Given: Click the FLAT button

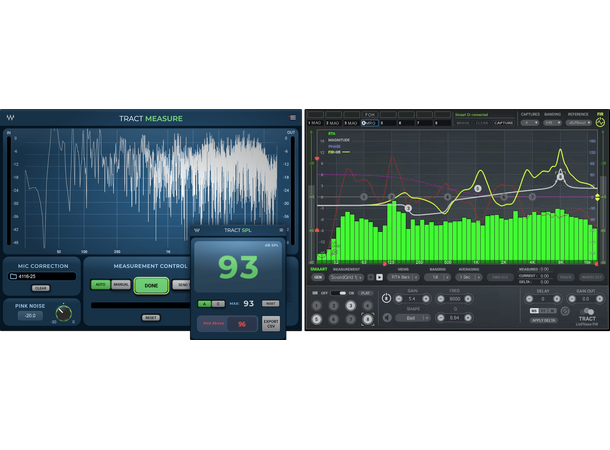Looking at the screenshot, I should (365, 293).
